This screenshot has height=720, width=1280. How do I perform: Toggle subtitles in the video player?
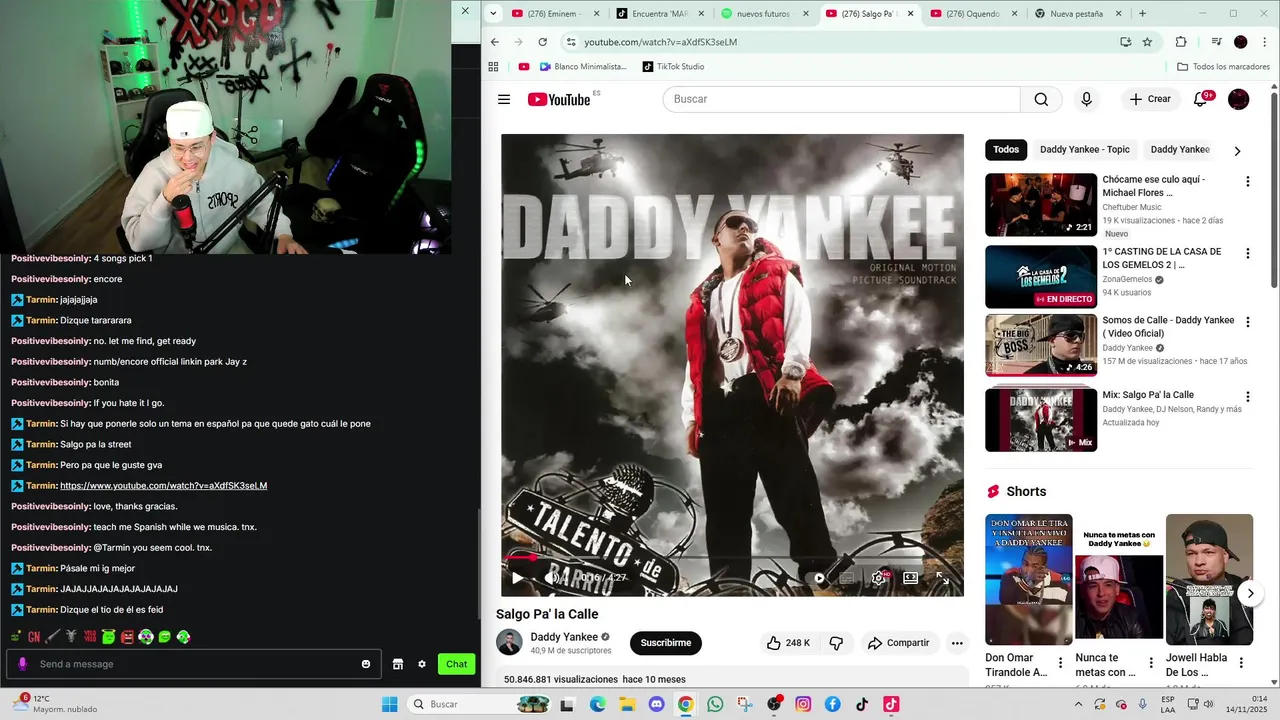847,578
